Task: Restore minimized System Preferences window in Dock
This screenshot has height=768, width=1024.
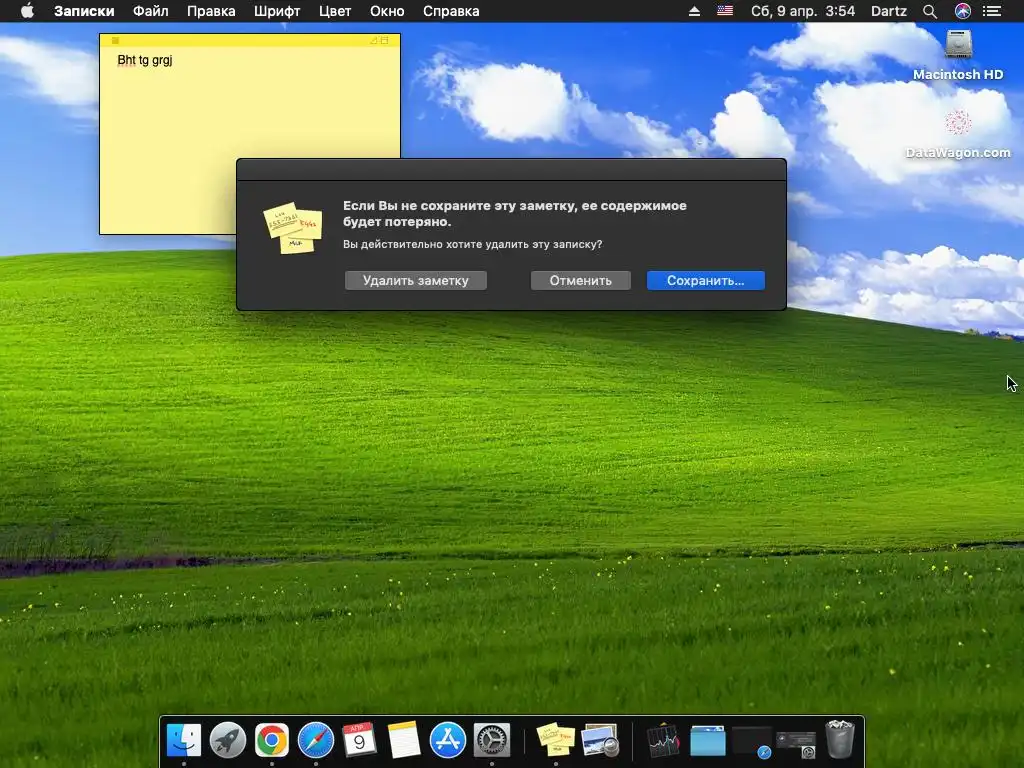Action: click(x=796, y=744)
